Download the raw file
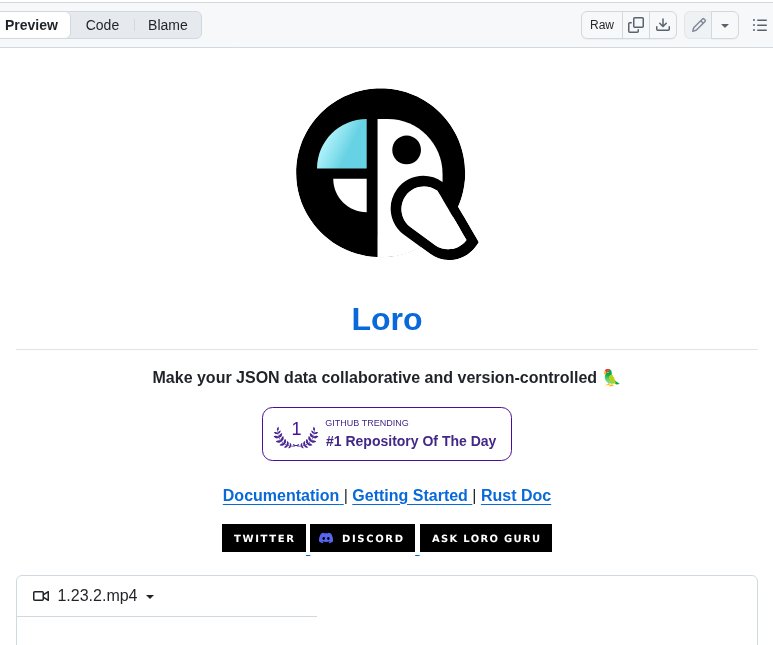 (663, 25)
